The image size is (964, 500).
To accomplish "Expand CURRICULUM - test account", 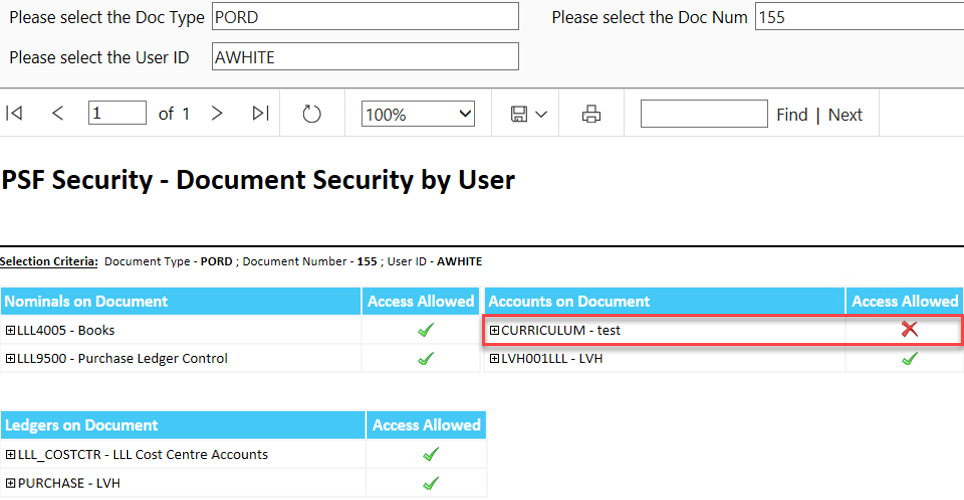I will pyautogui.click(x=494, y=330).
